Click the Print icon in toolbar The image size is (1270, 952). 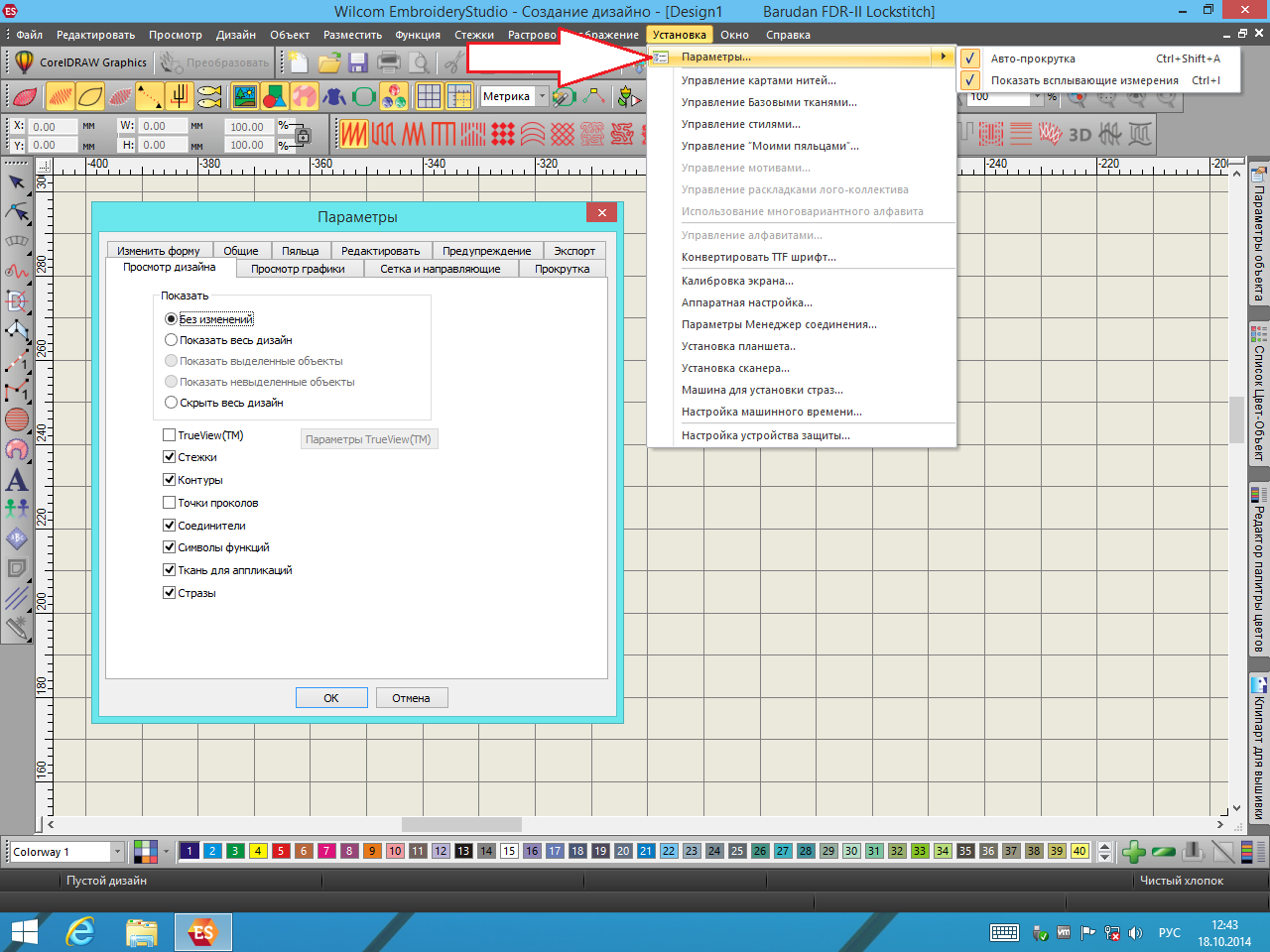pyautogui.click(x=389, y=63)
